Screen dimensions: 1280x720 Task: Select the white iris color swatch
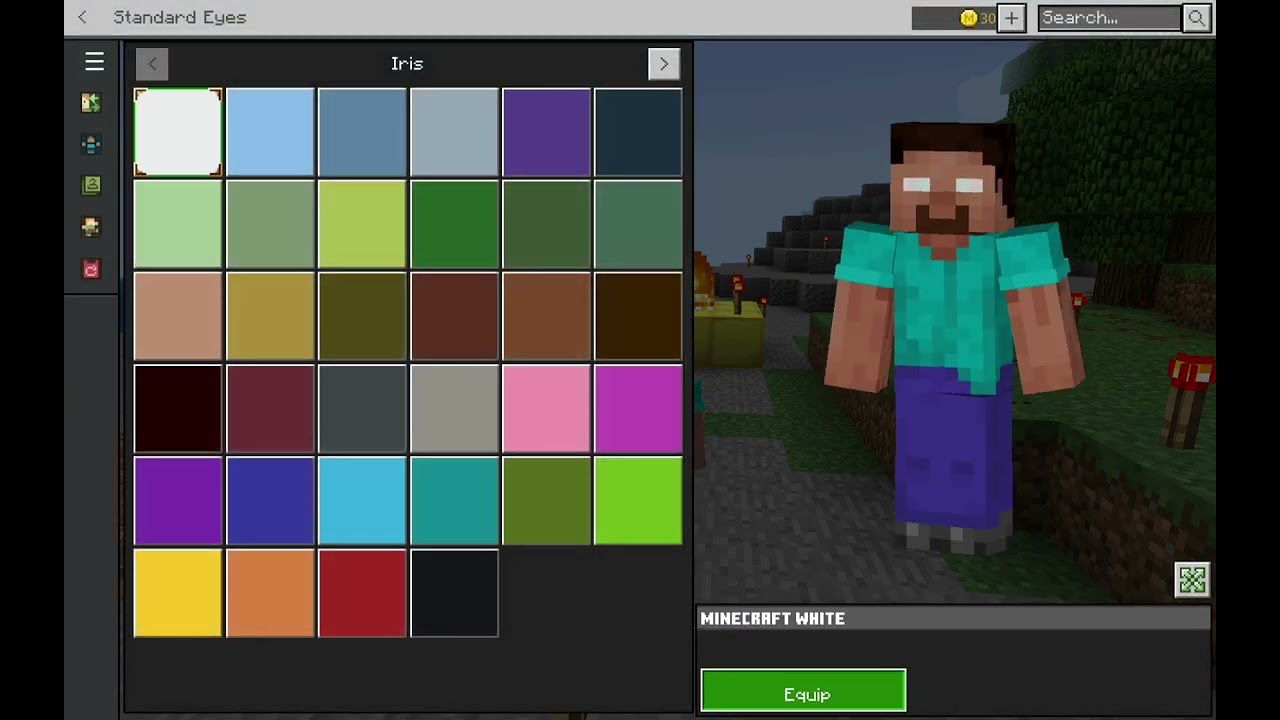(x=178, y=132)
